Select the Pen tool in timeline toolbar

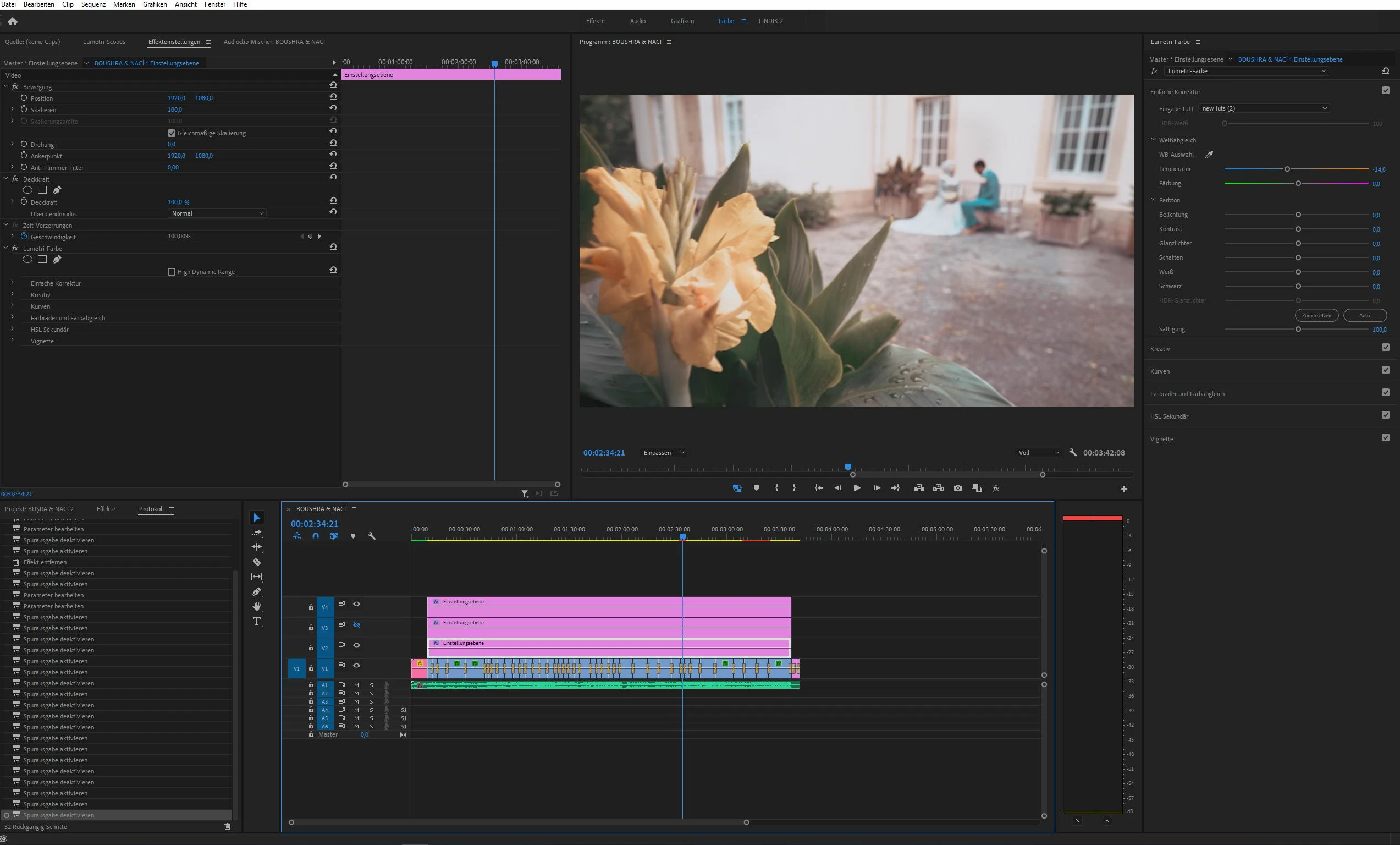(257, 591)
